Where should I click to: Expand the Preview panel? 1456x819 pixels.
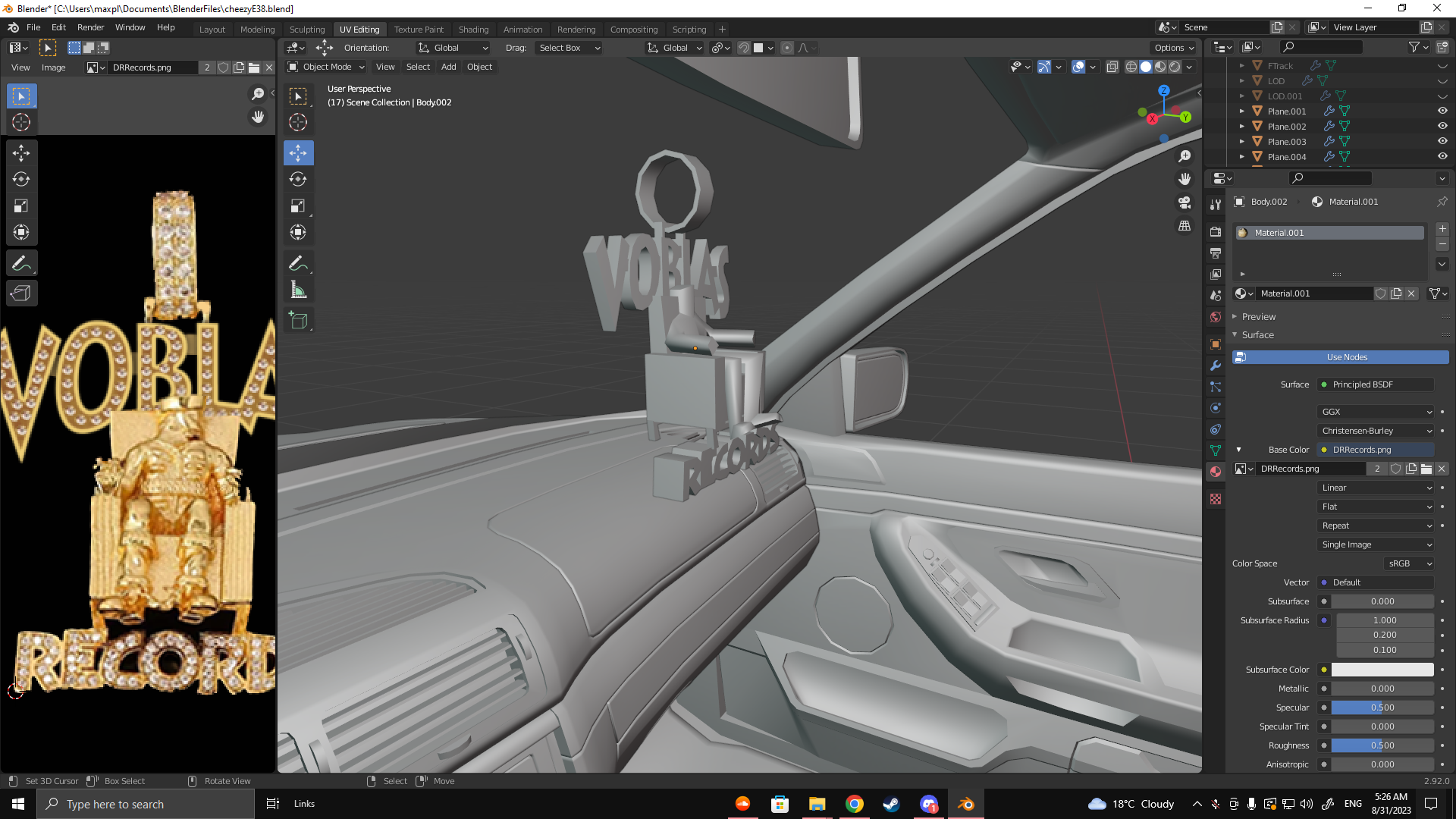tap(1259, 316)
